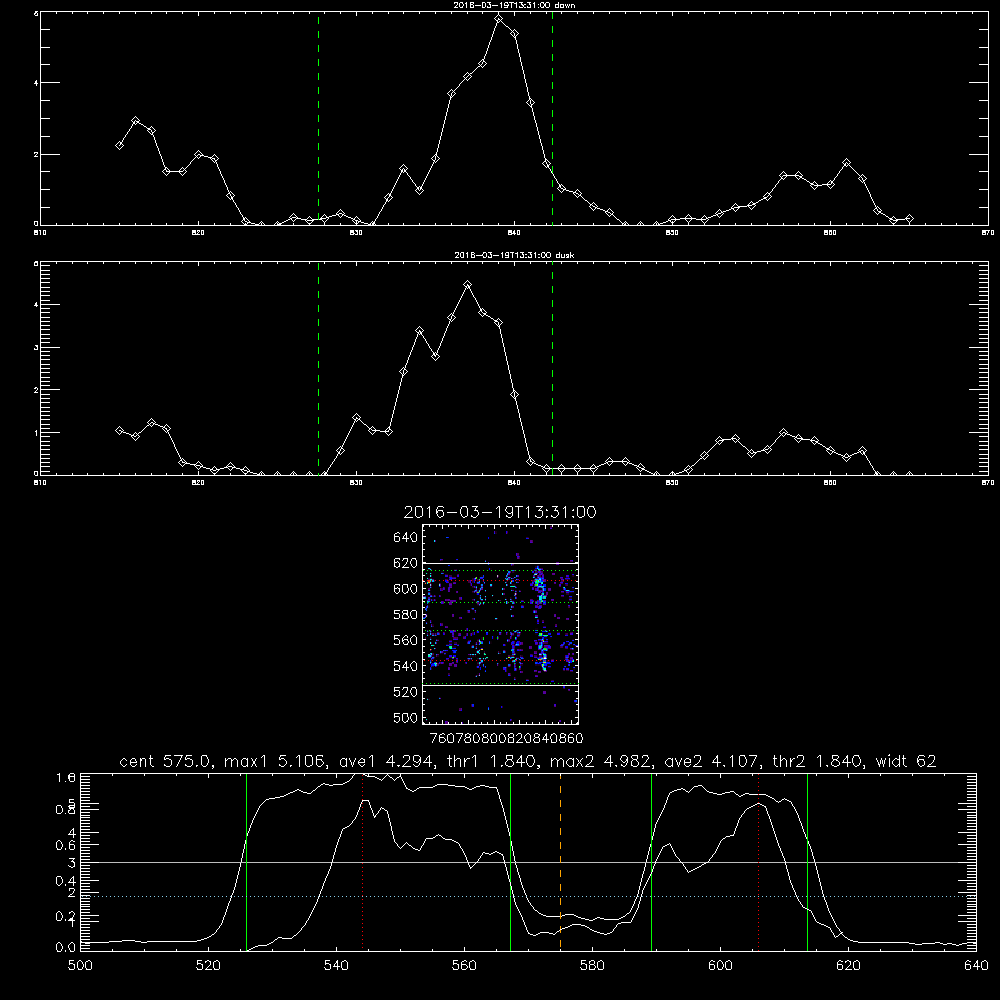
Task: Click the "thr2 1.840" value in stats header
Action: tap(818, 761)
